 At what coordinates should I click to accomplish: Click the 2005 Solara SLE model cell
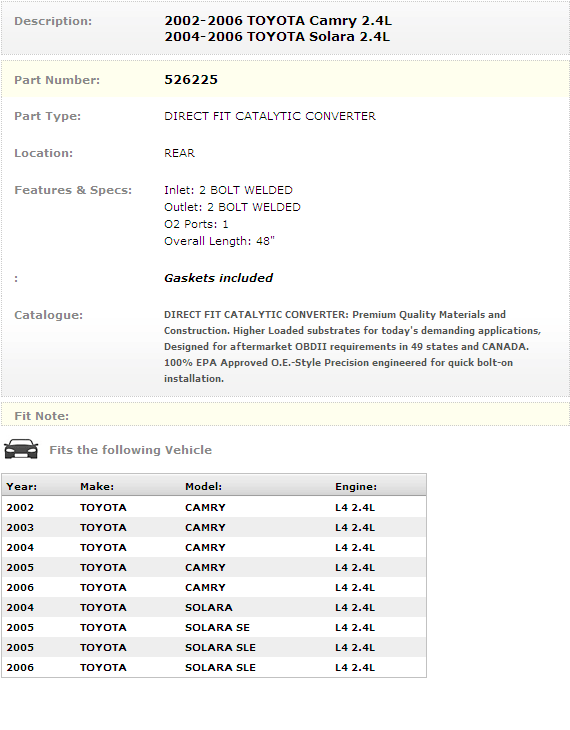point(220,647)
